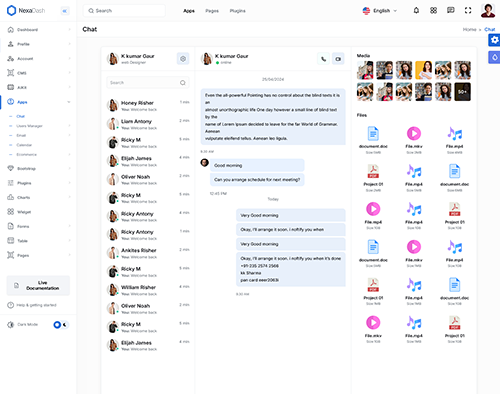The width and height of the screenshot is (500, 394).
Task: Select "Can you arrange schedule for next meeting?" message
Action: pos(257,180)
